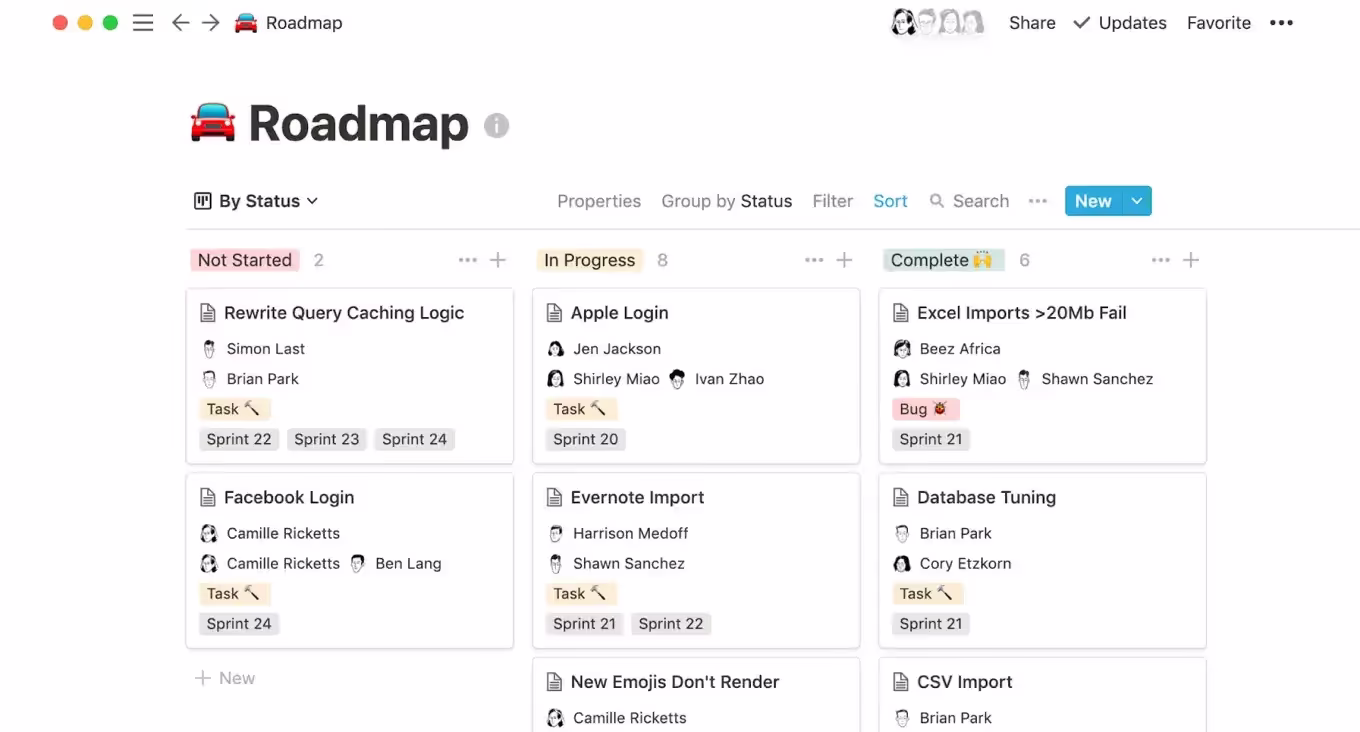Add a card with Not Started plus icon
1360x732 pixels.
coord(498,260)
